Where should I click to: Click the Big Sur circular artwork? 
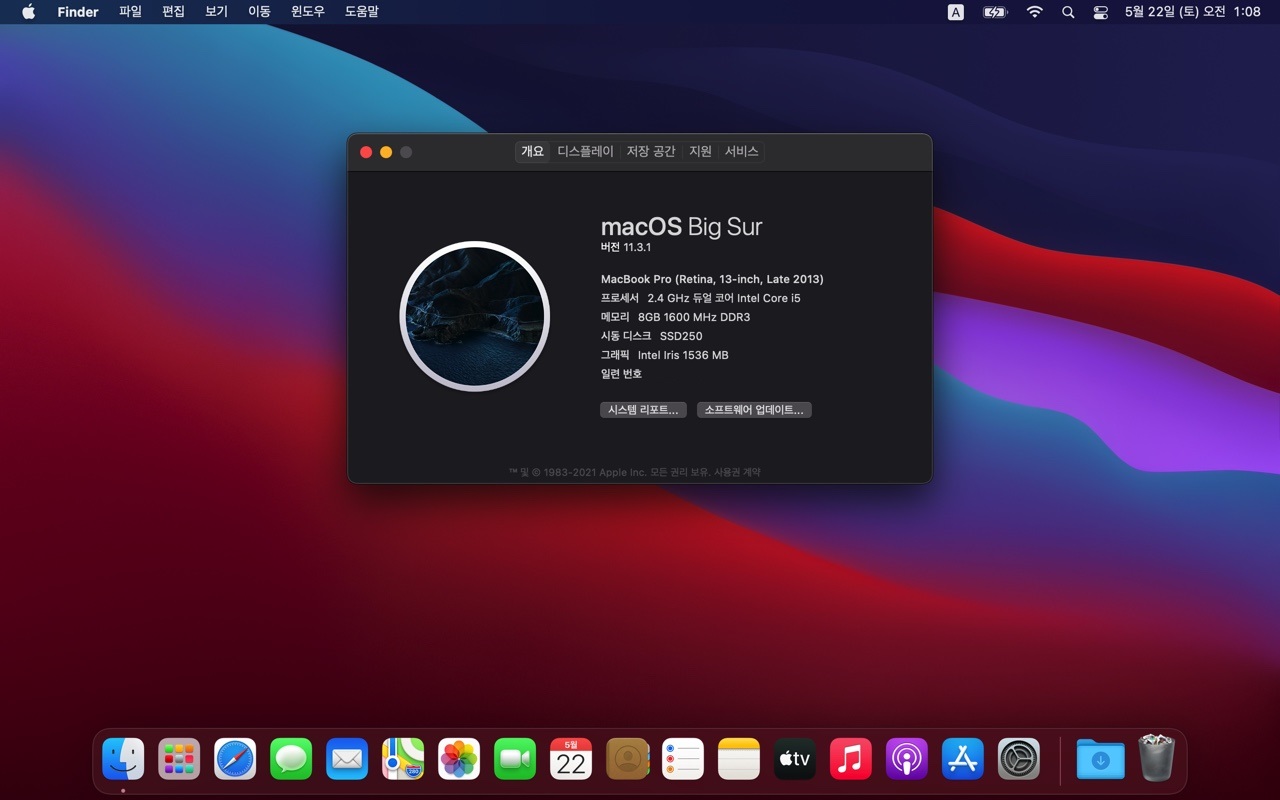pyautogui.click(x=474, y=316)
